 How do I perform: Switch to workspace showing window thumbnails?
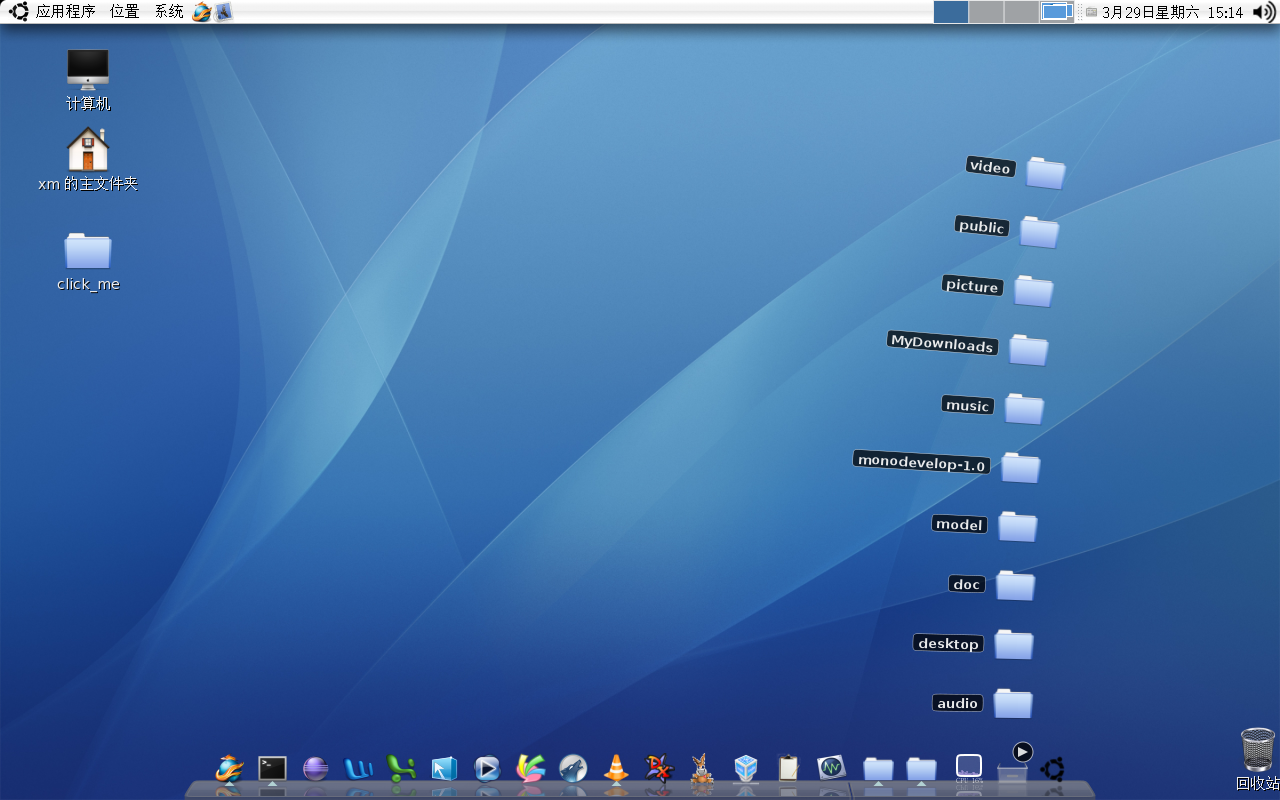click(x=1056, y=12)
